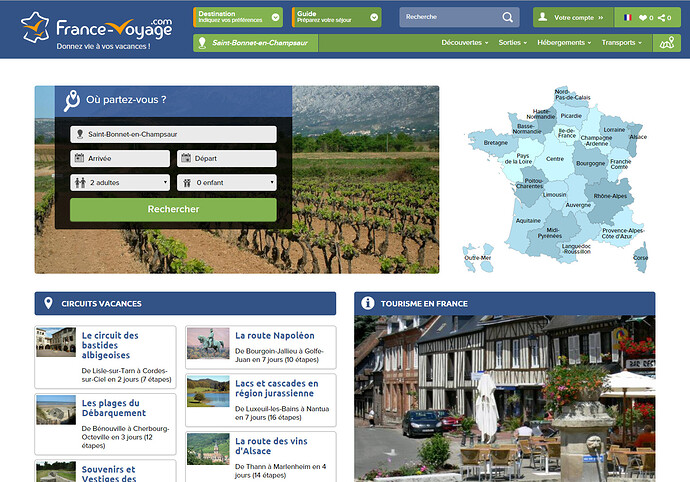The width and height of the screenshot is (690, 482).
Task: Click the heart favorites icon
Action: coord(643,18)
